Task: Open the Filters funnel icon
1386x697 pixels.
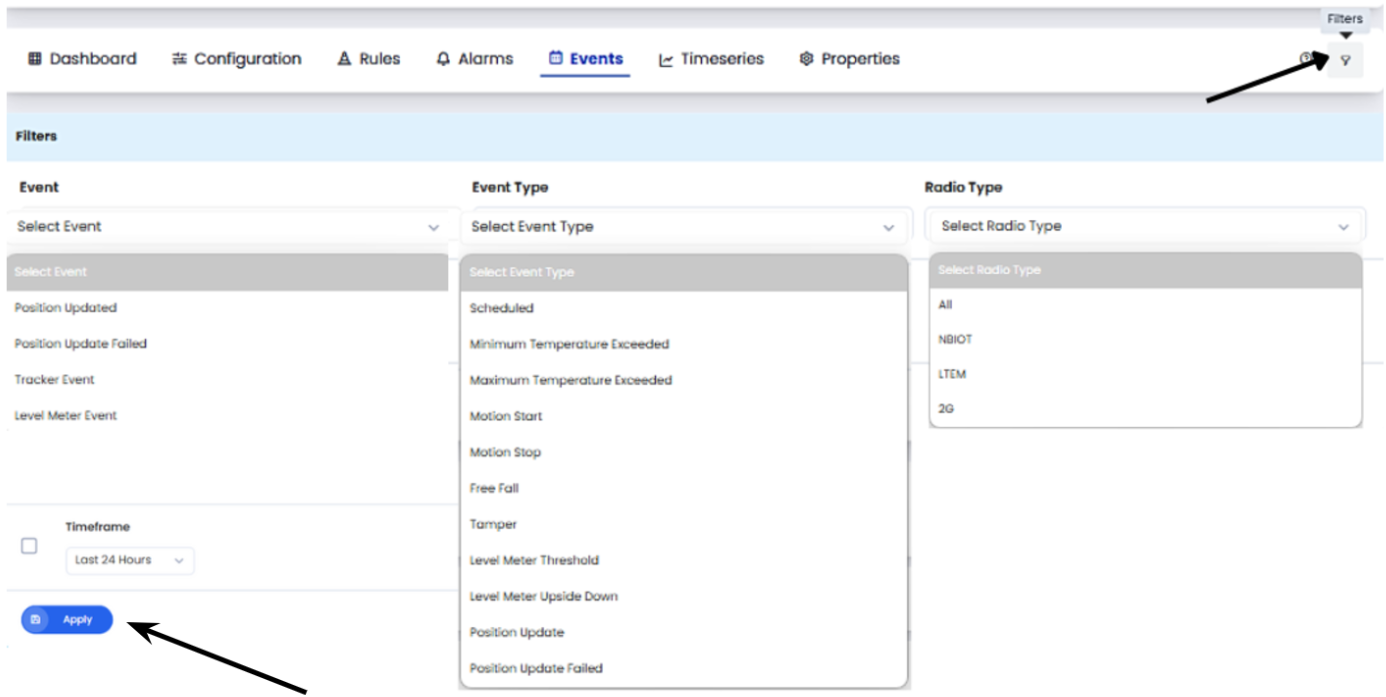Action: click(x=1345, y=60)
